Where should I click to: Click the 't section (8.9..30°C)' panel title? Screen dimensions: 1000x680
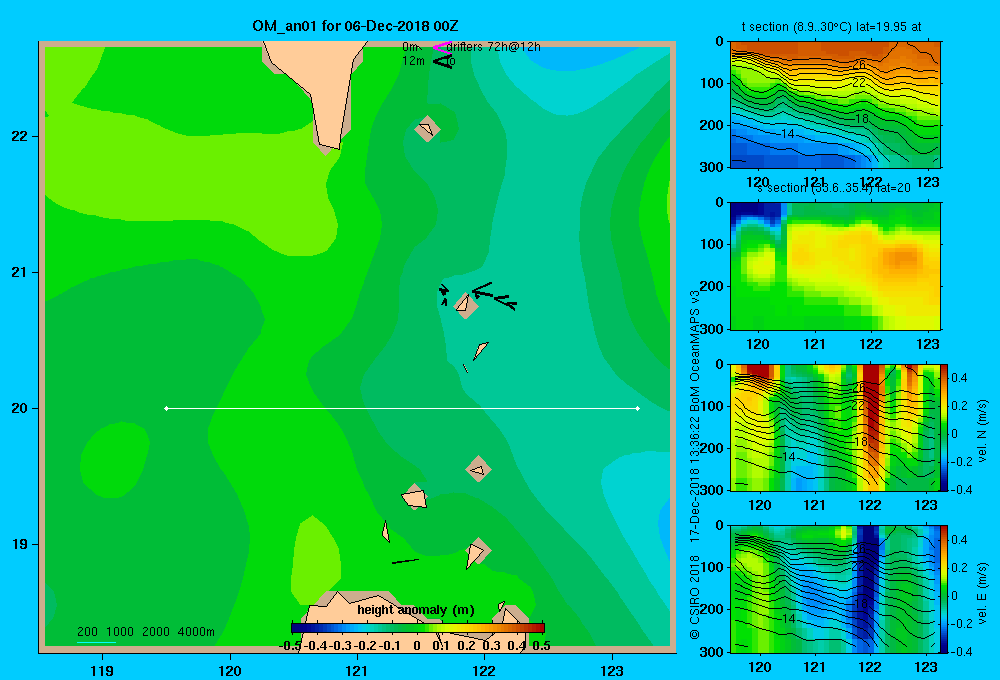click(x=831, y=27)
